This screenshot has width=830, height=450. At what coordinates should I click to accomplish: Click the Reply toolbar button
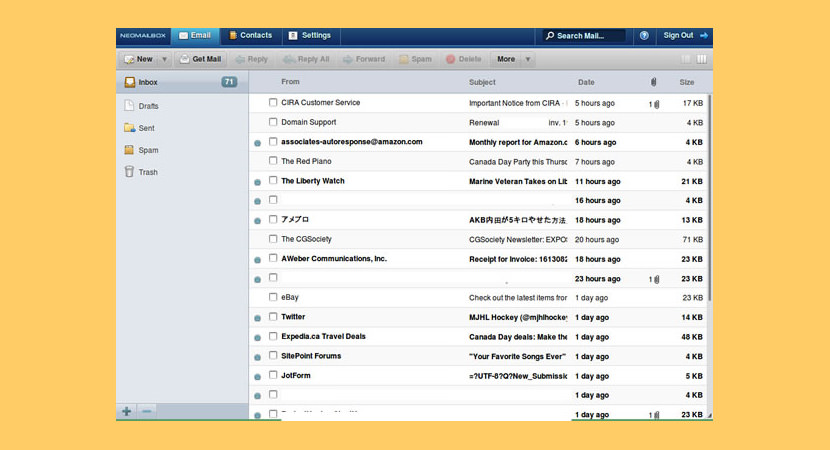[x=252, y=59]
